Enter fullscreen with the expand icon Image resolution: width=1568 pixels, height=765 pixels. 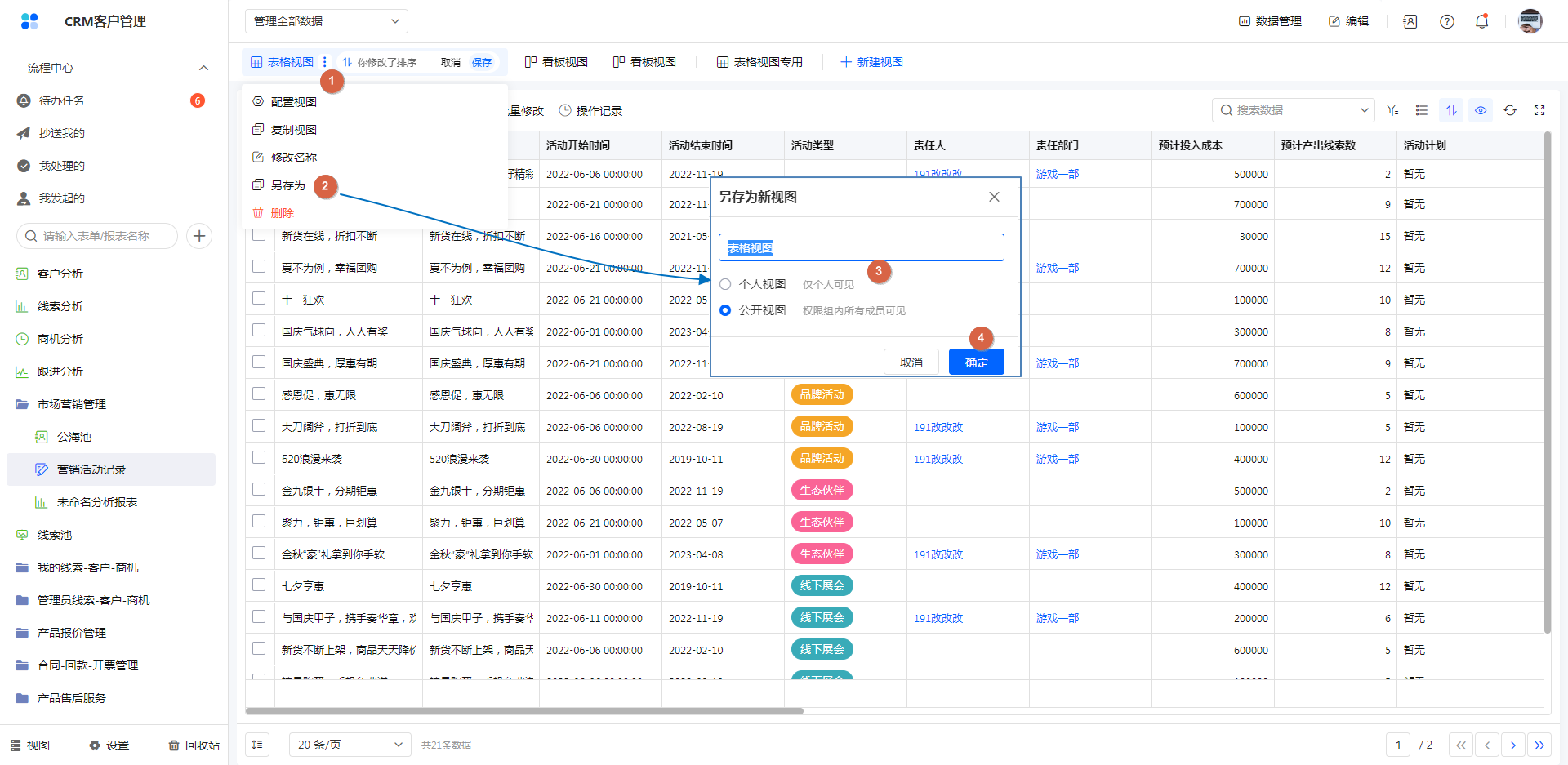coord(1539,110)
